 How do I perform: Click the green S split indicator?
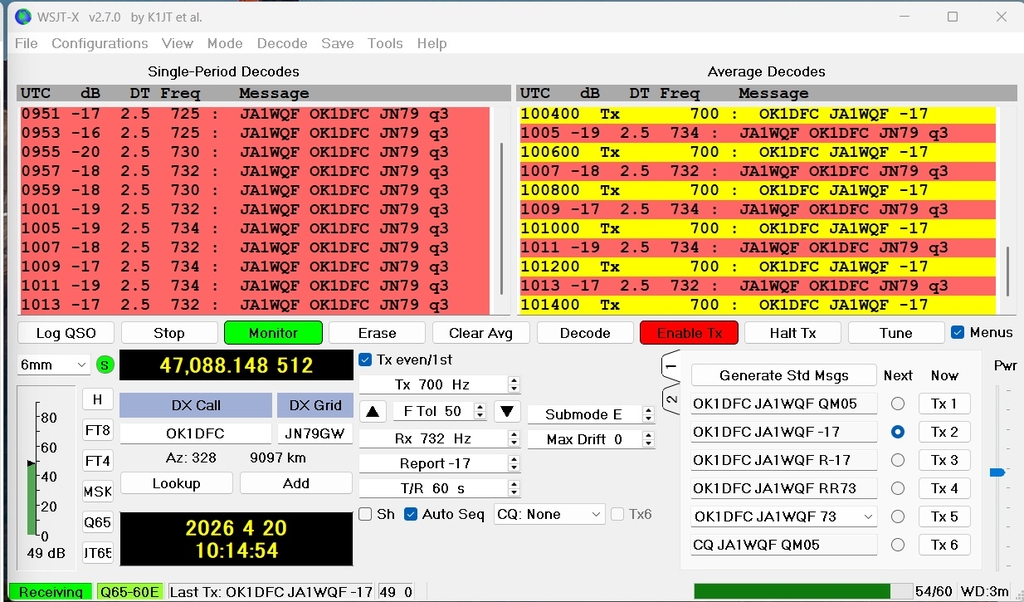tap(104, 364)
